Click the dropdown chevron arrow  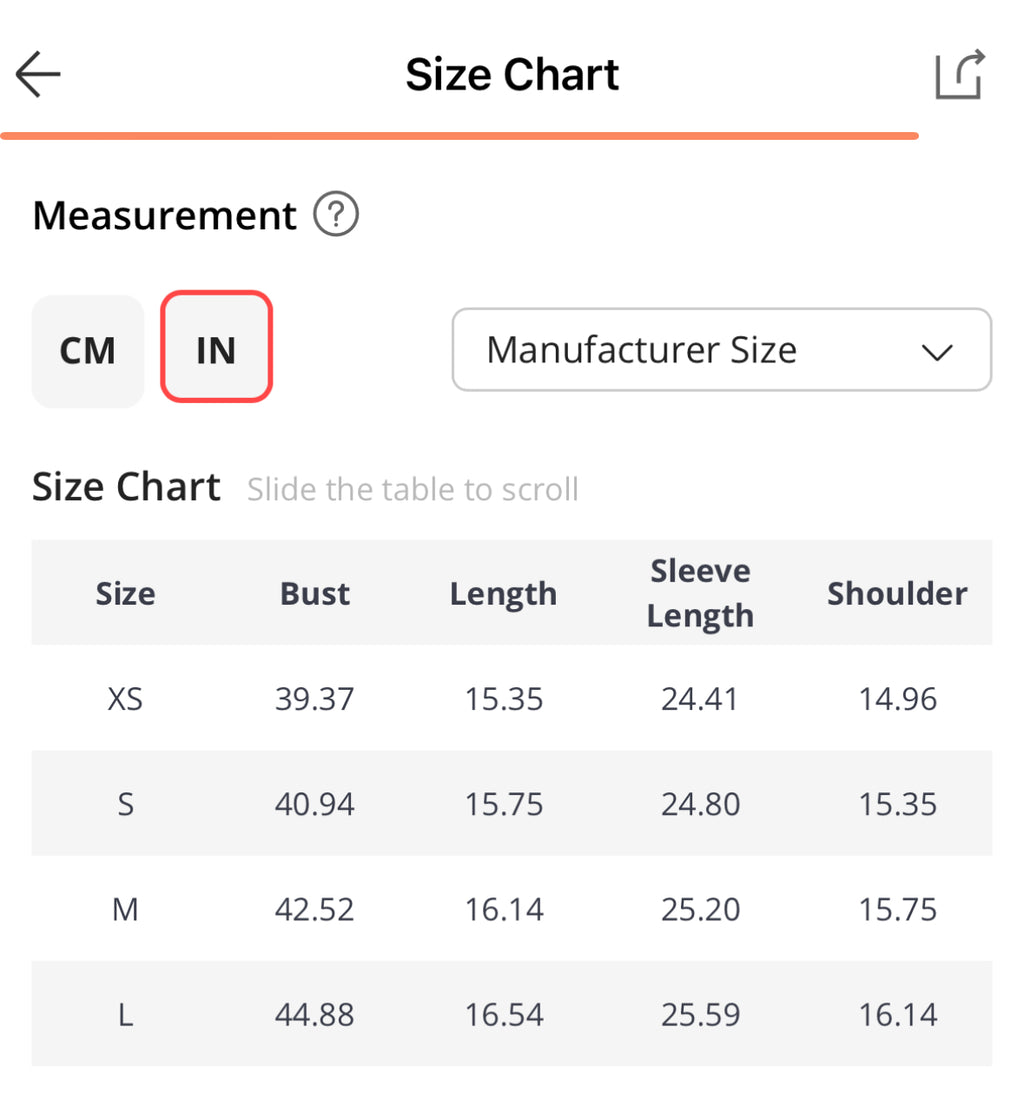coord(937,352)
